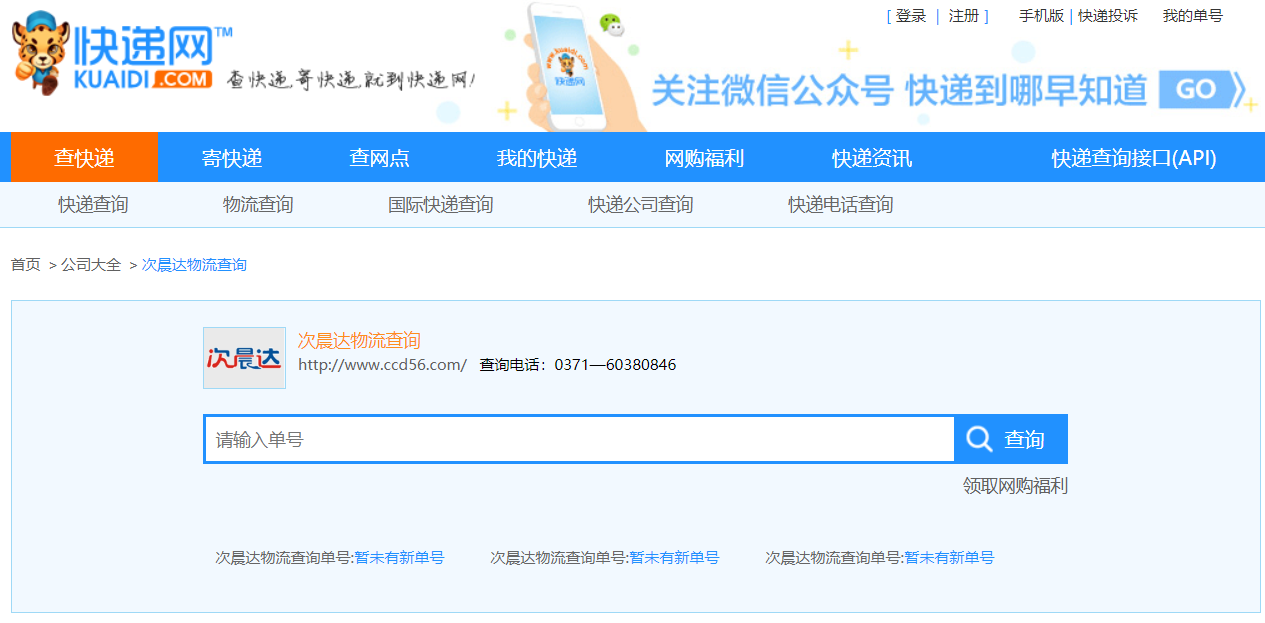Open the 物流查询 sub-menu item
Screen dimensions: 1265x623
(x=258, y=205)
